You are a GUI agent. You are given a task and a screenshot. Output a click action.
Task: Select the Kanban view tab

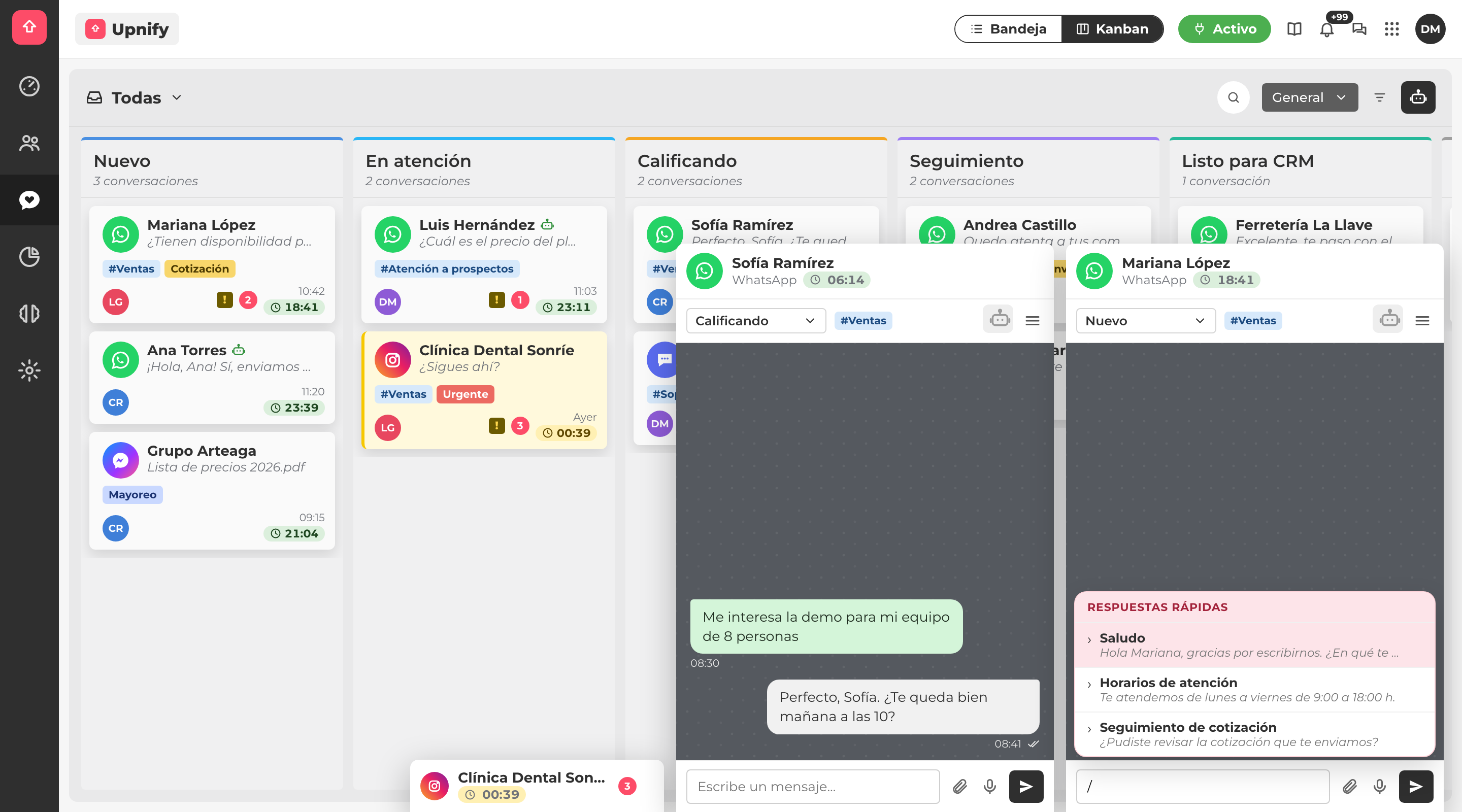click(1112, 29)
